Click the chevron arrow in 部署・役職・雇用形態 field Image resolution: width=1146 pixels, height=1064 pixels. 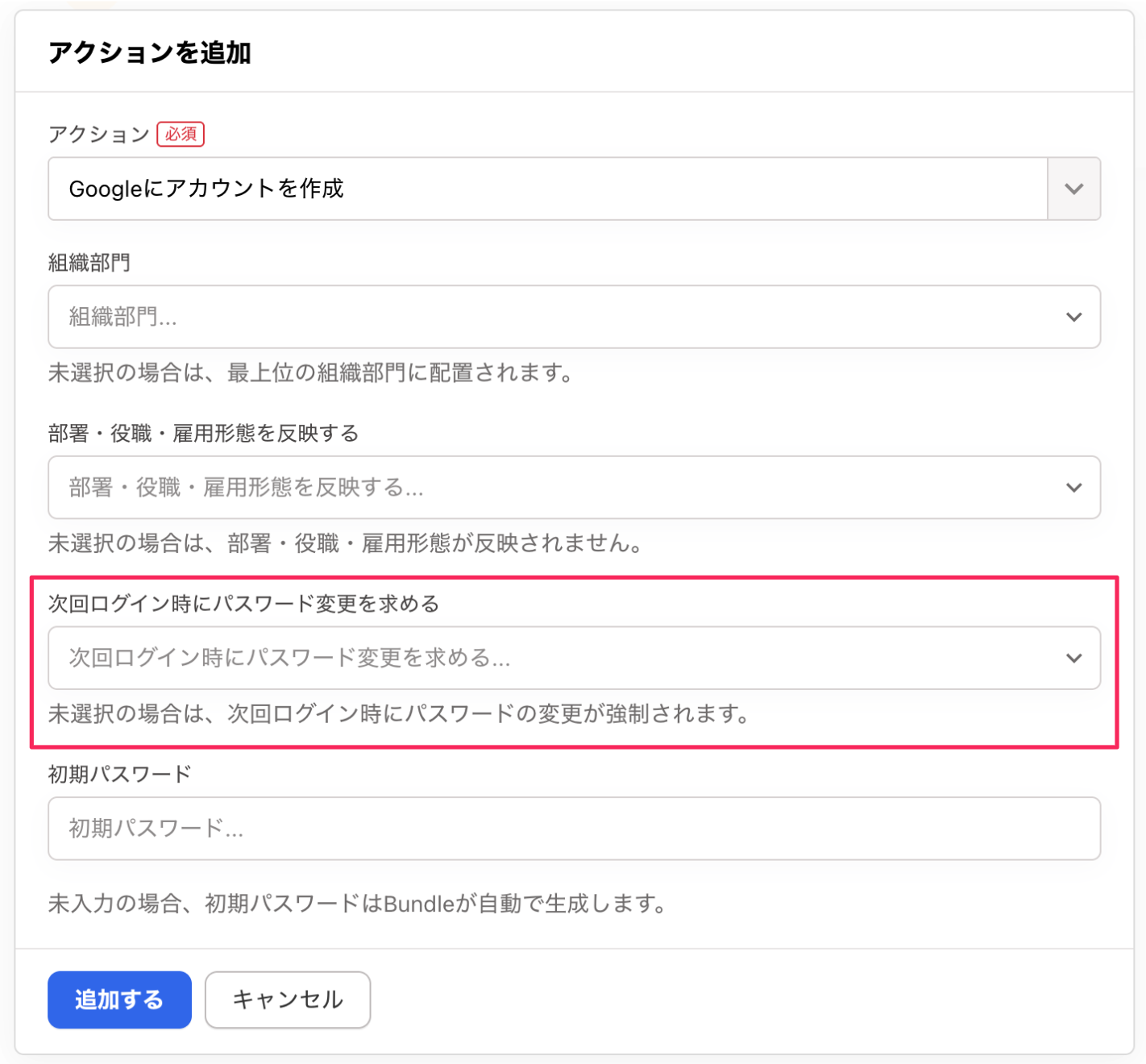1073,488
